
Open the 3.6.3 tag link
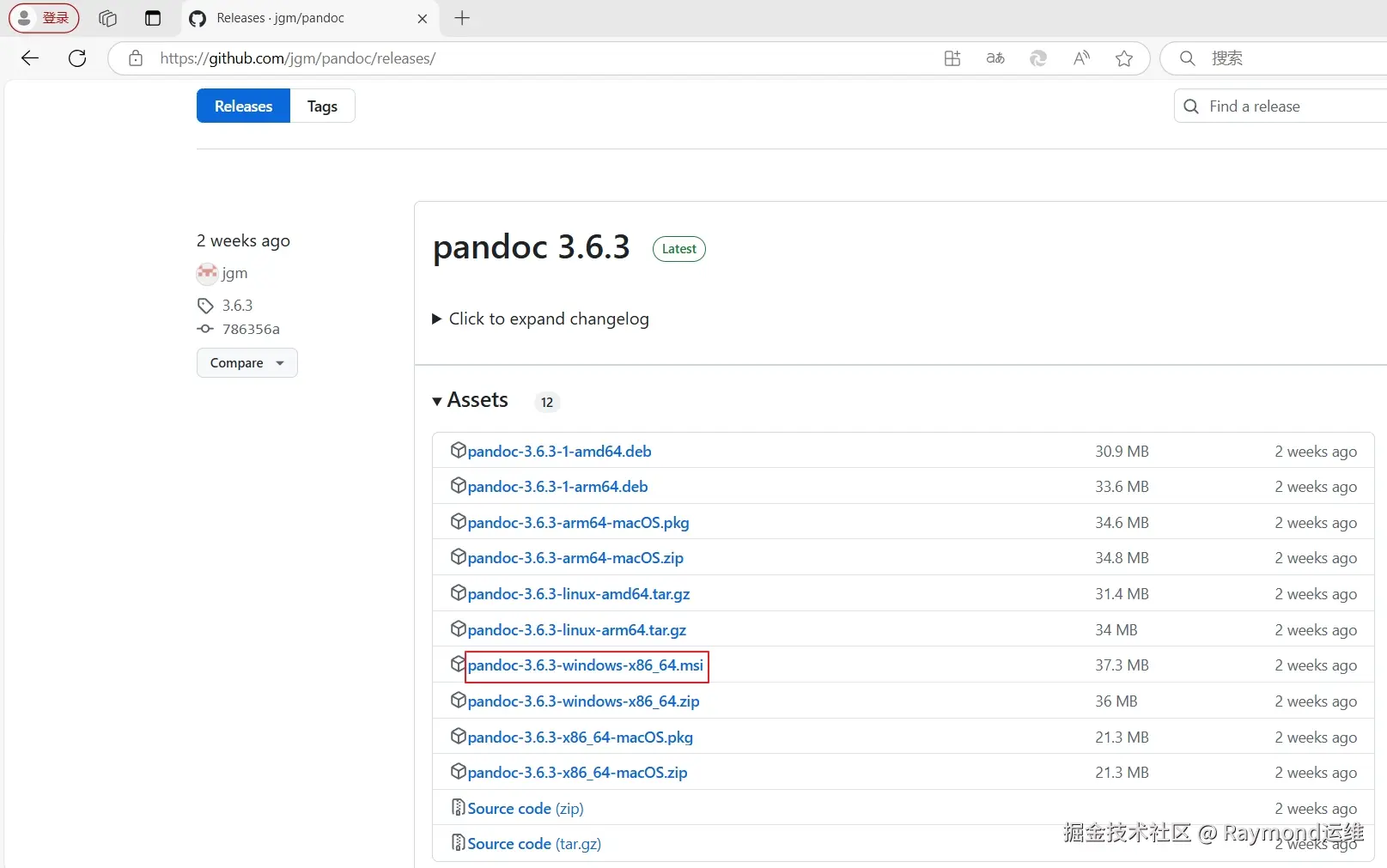coord(237,306)
